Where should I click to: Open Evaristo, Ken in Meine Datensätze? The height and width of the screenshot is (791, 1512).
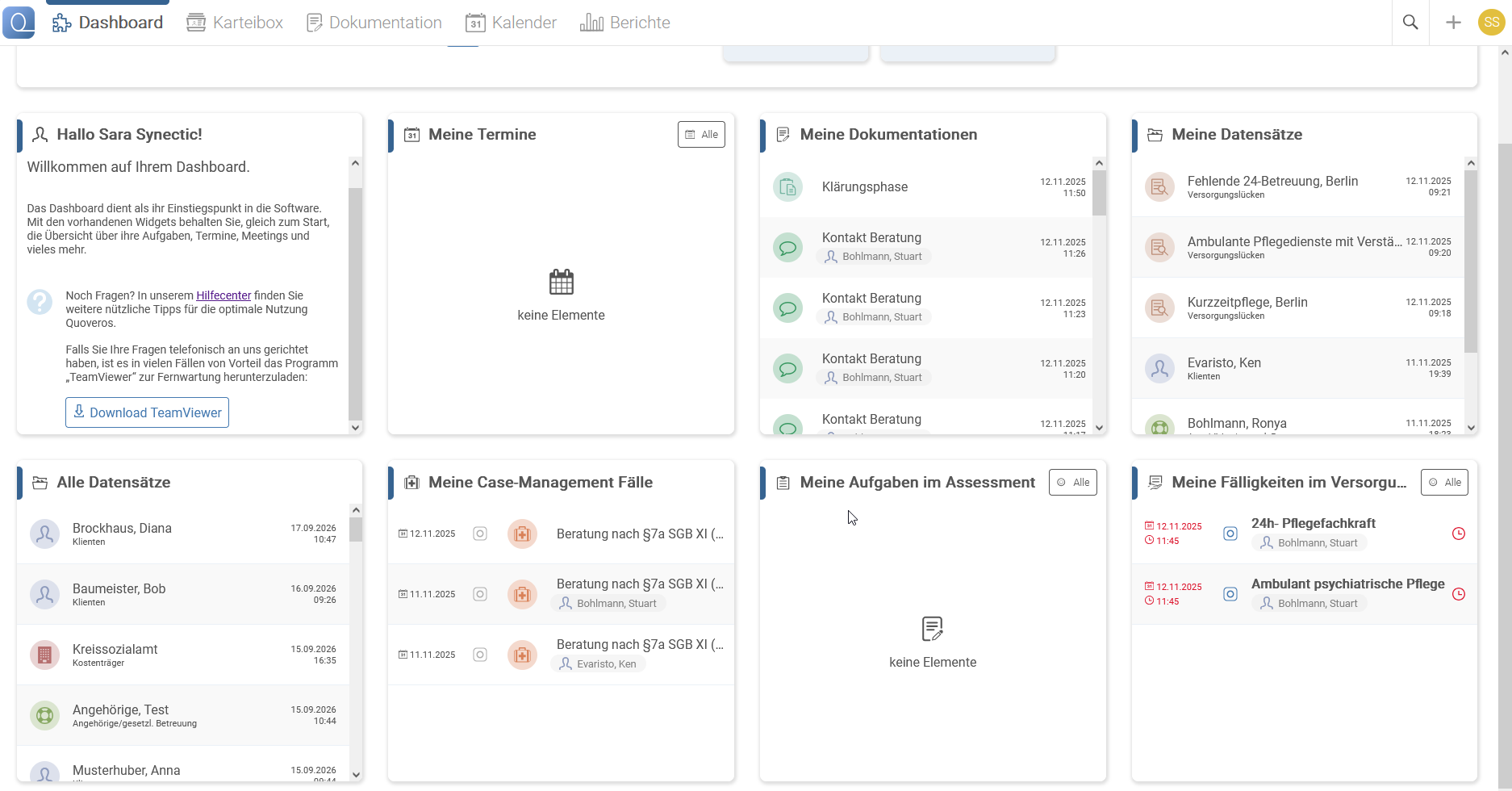coord(1297,369)
